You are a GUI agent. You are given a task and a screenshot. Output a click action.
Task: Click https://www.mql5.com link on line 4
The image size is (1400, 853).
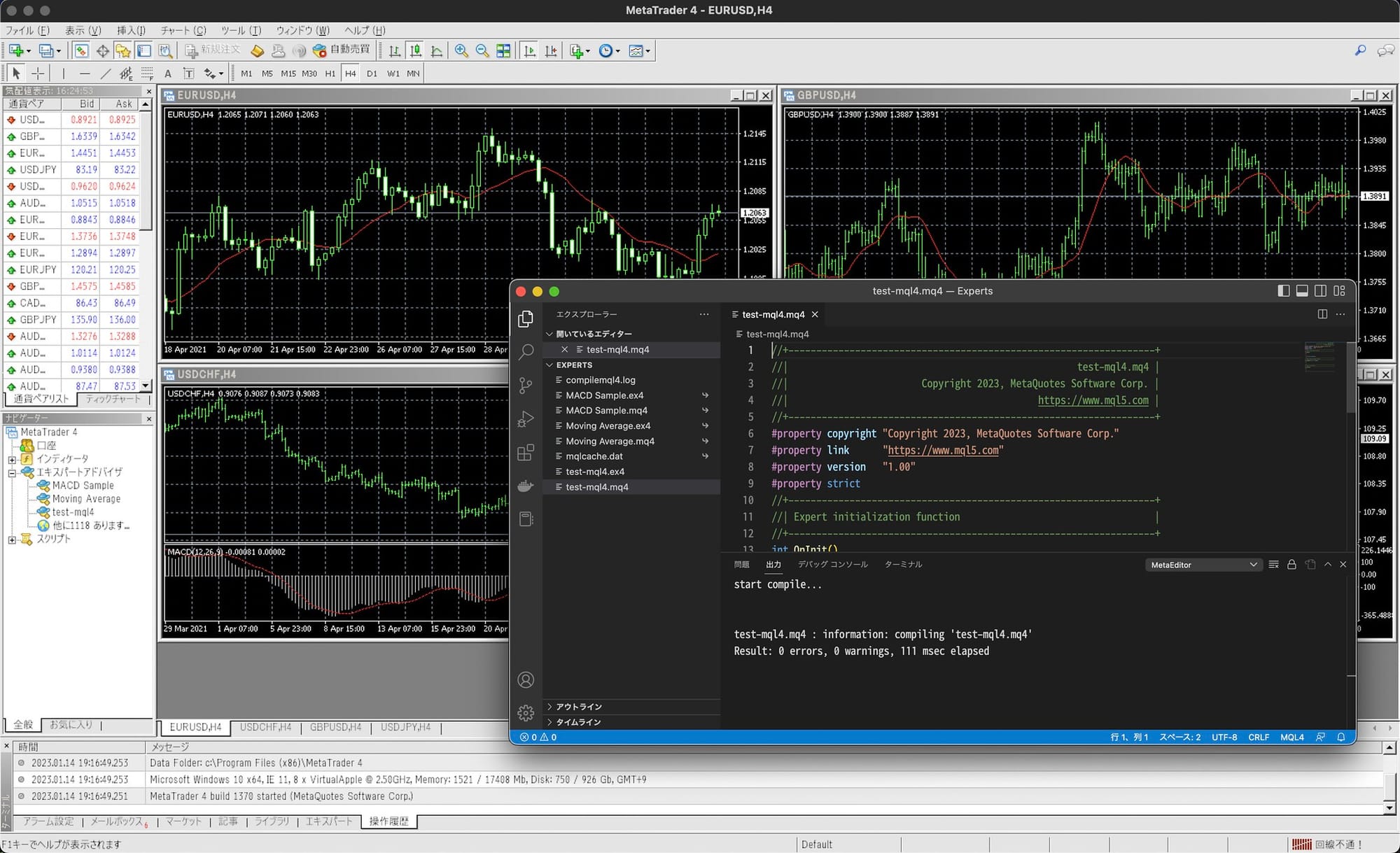click(1093, 400)
